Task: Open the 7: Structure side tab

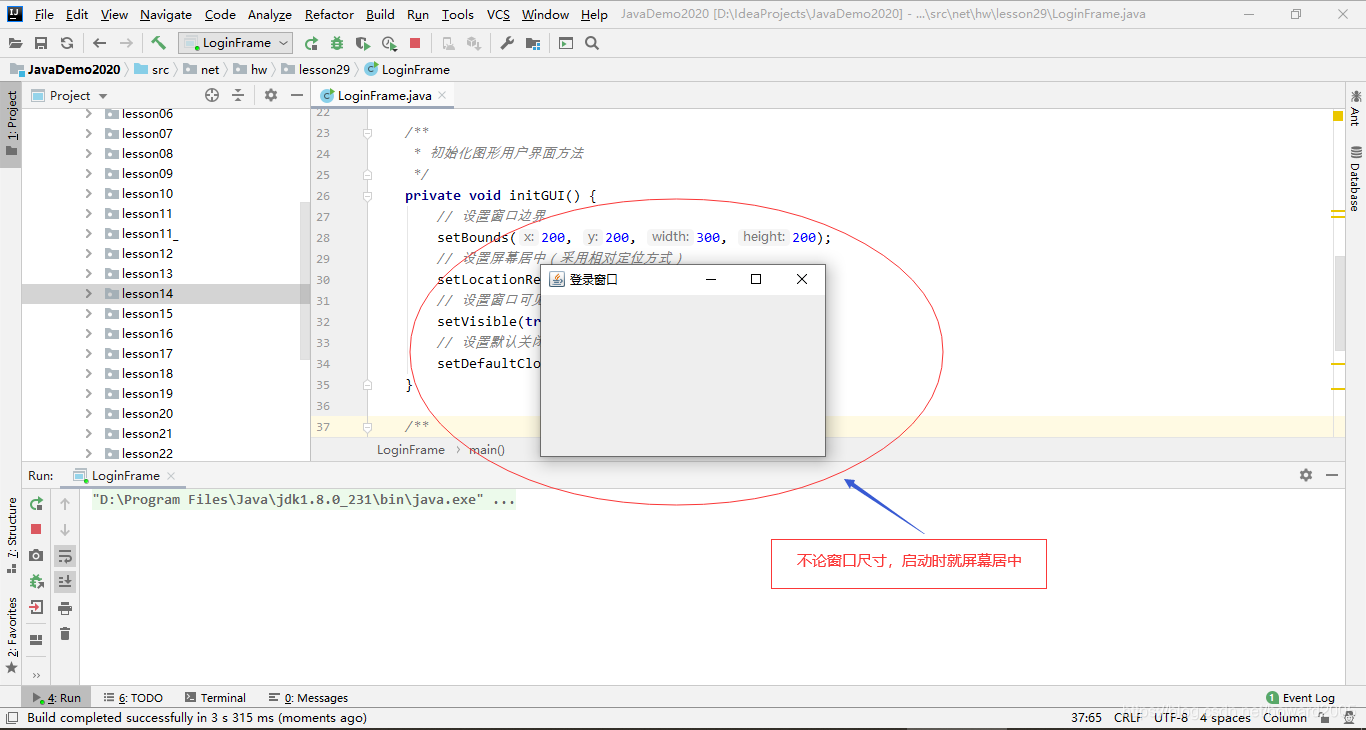Action: click(x=11, y=535)
